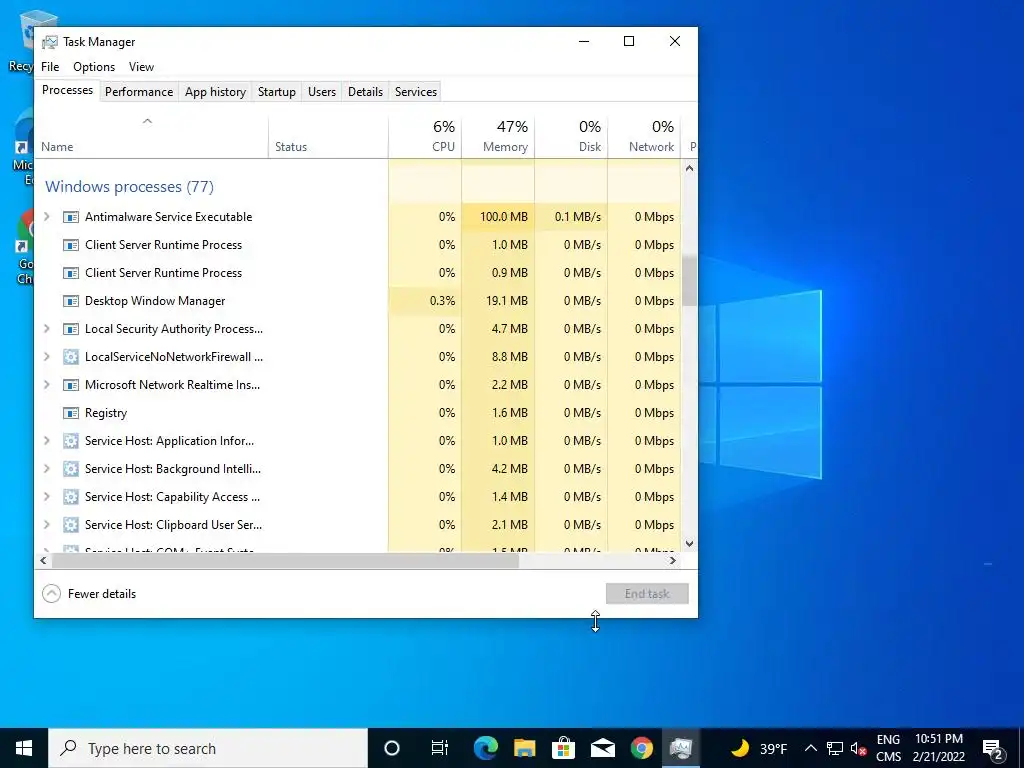Open the Mail app from the taskbar
1024x768 pixels.
[602, 748]
